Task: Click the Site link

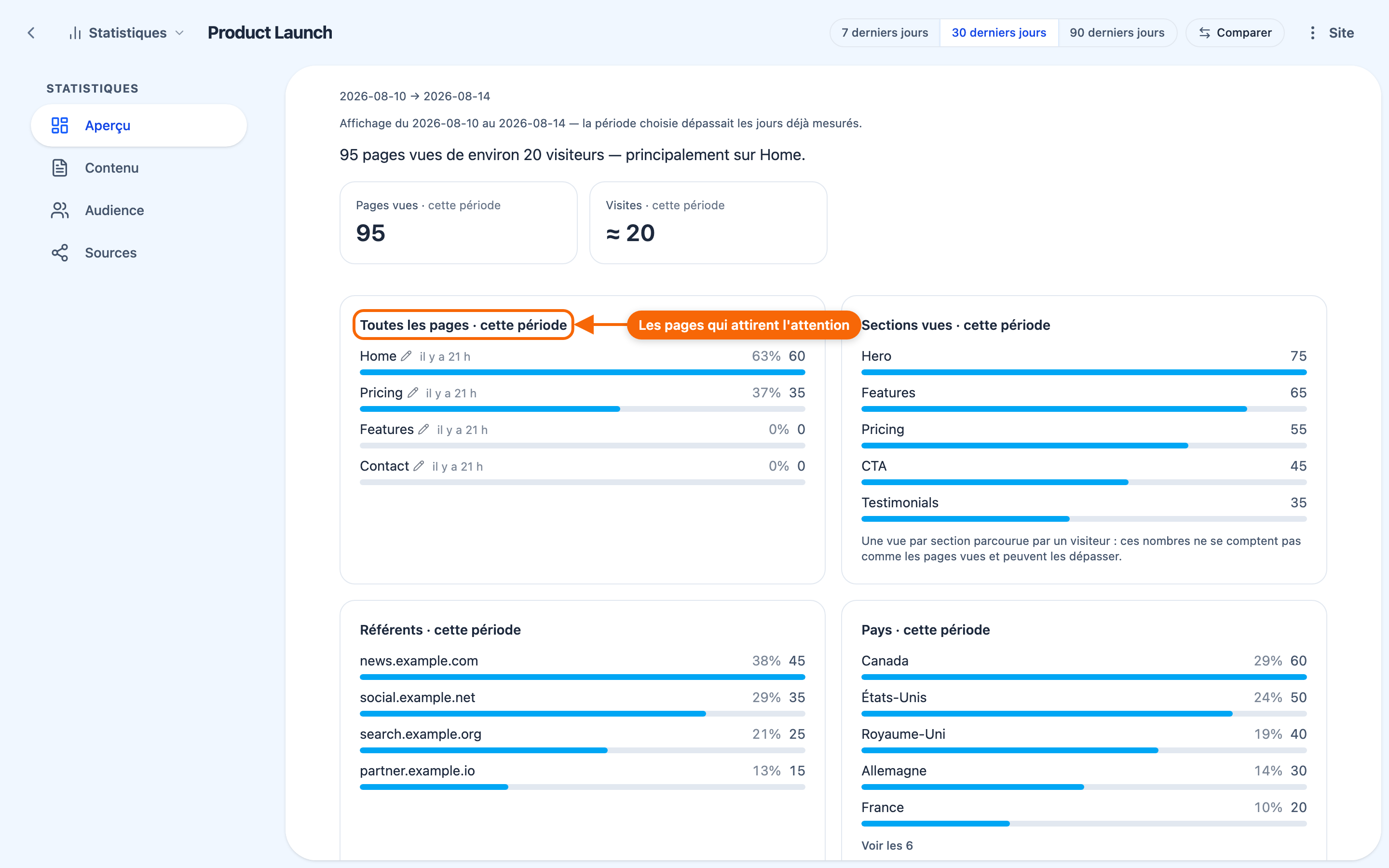Action: [1341, 33]
